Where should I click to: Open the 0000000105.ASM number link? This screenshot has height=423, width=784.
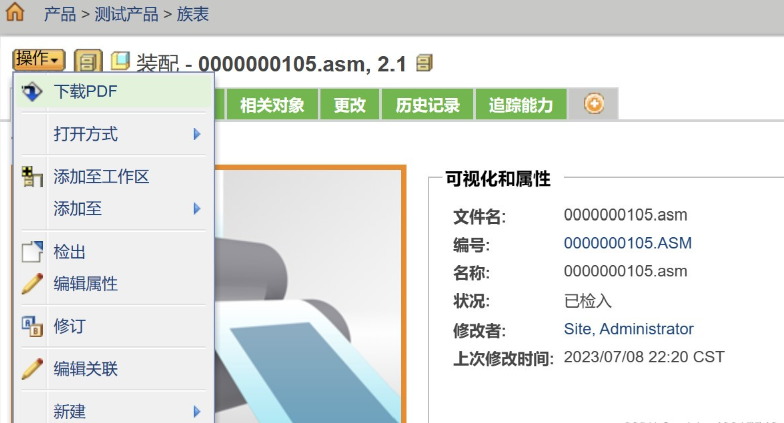pyautogui.click(x=627, y=243)
